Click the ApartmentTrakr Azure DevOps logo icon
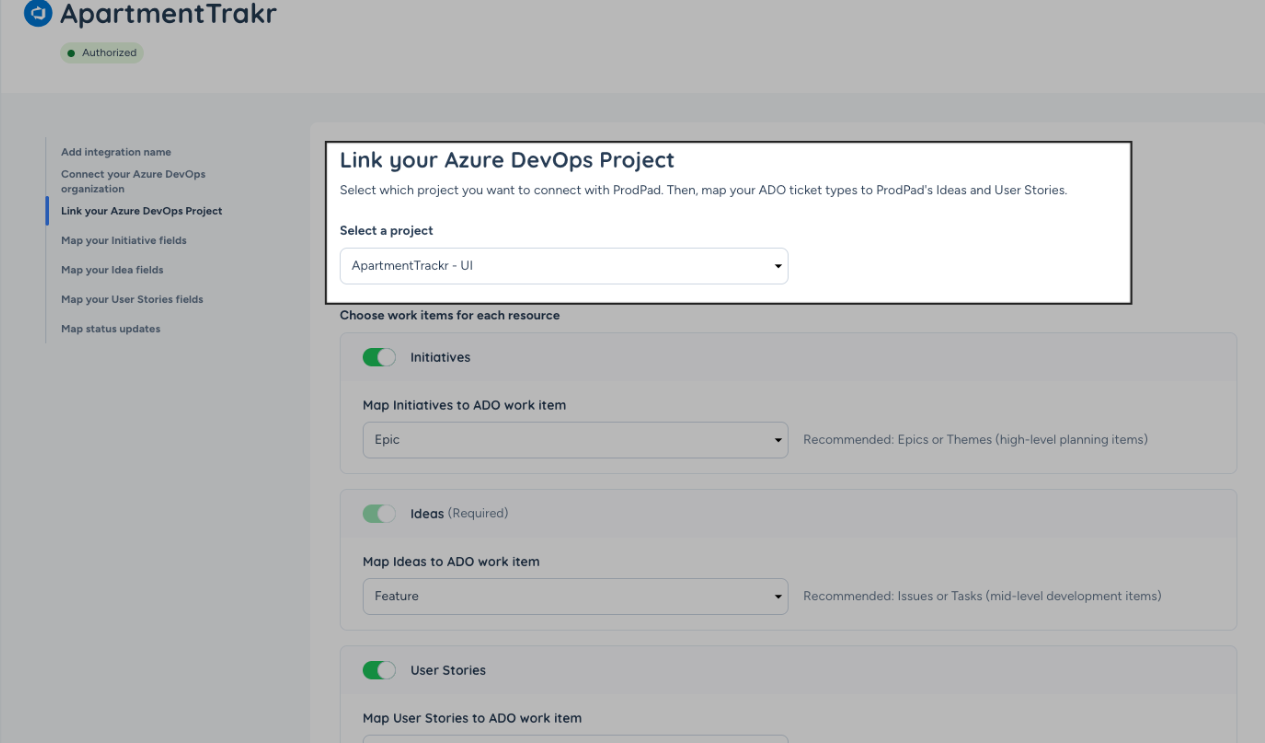 coord(38,15)
